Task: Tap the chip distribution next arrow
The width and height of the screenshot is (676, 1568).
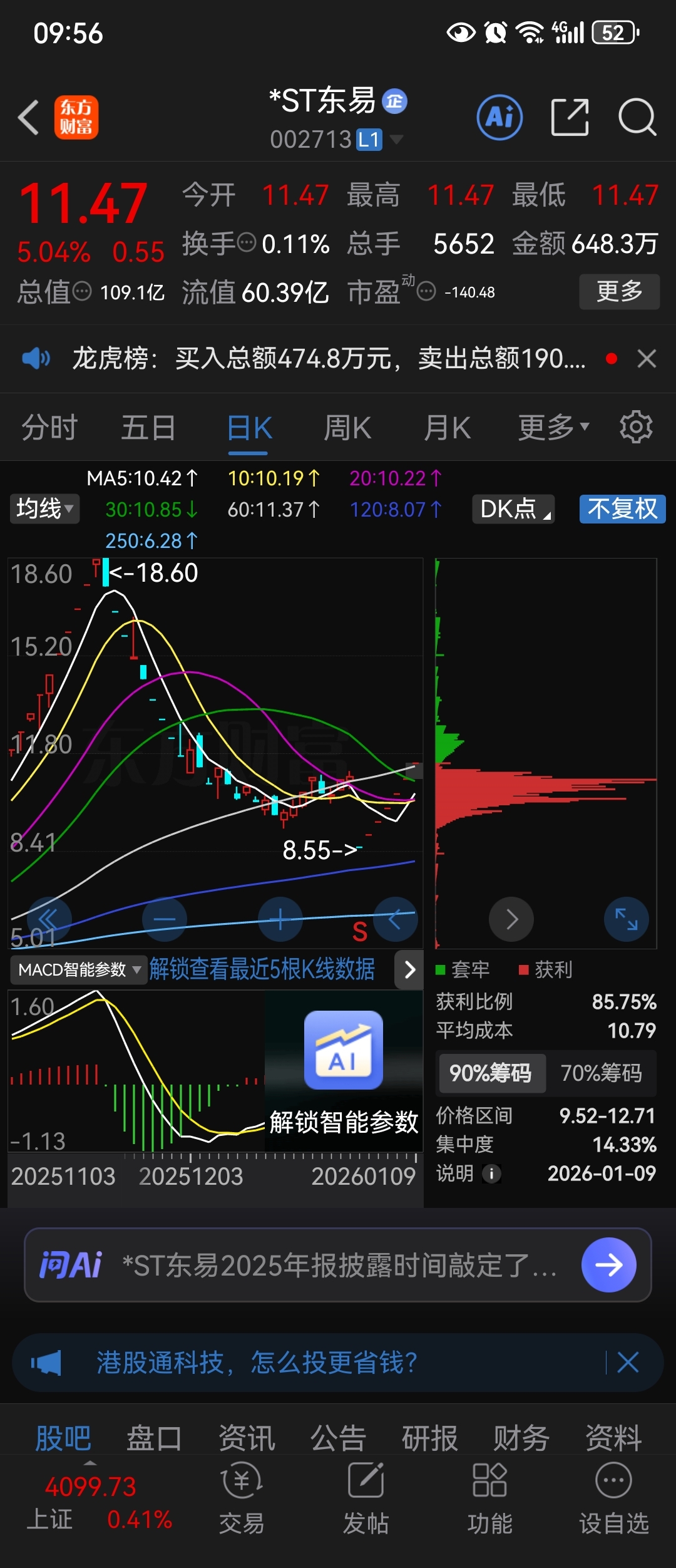Action: [511, 919]
